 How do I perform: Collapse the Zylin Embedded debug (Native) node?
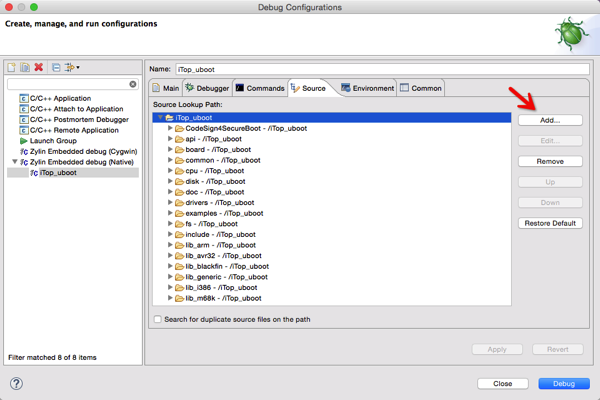tap(14, 162)
